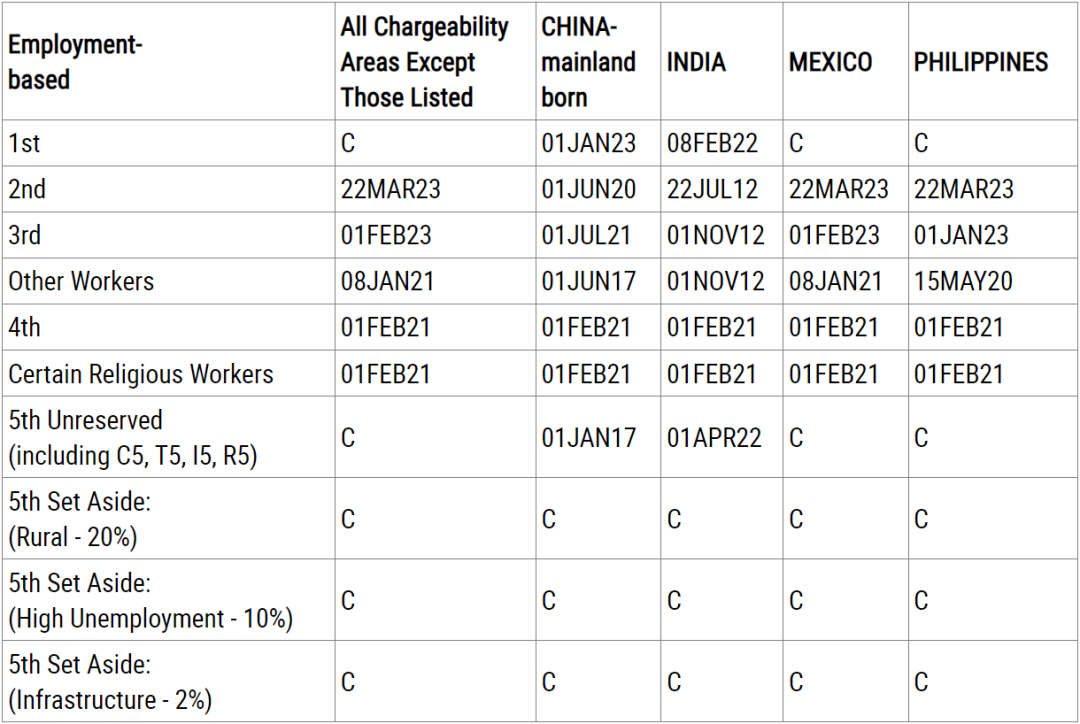Screen dimensions: 1080x724
Task: Click India 5th Unreserved date 01APR22
Action: [714, 438]
